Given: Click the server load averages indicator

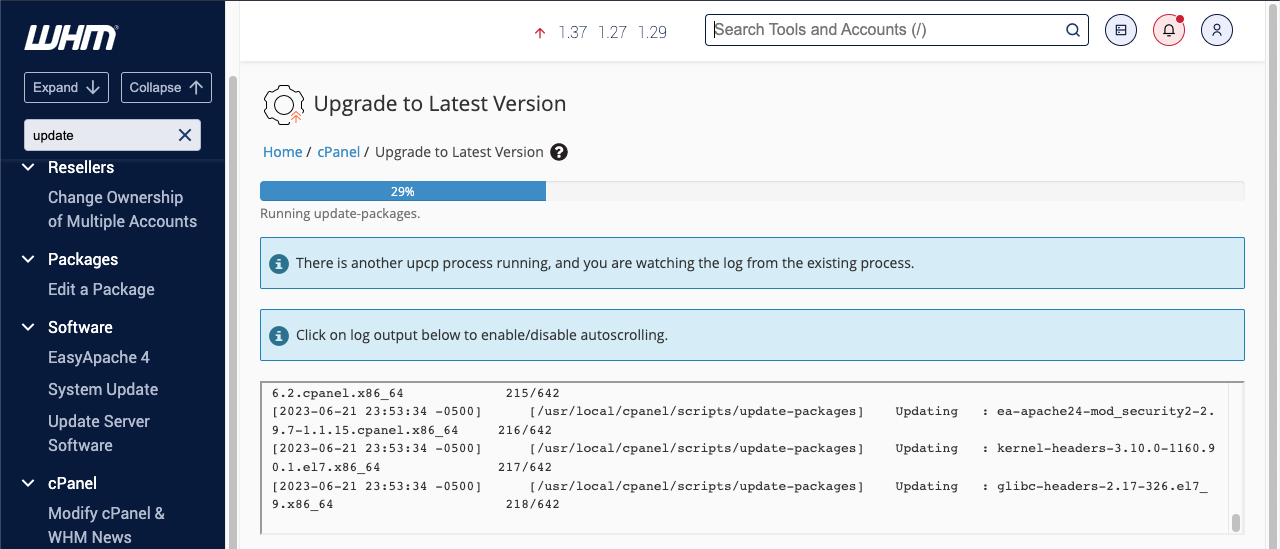Looking at the screenshot, I should [601, 32].
